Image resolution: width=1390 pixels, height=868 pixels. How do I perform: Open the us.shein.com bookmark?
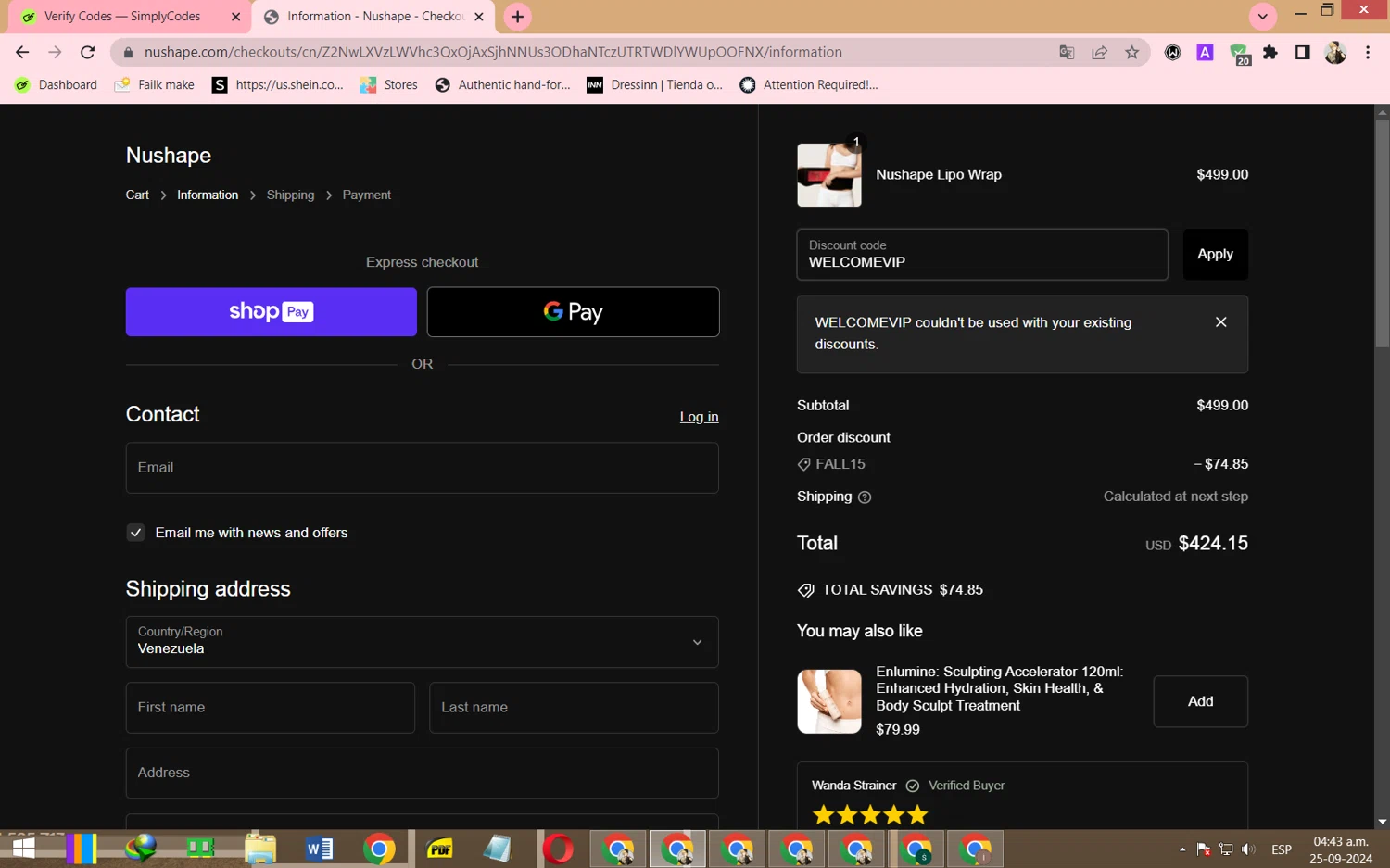(x=278, y=85)
